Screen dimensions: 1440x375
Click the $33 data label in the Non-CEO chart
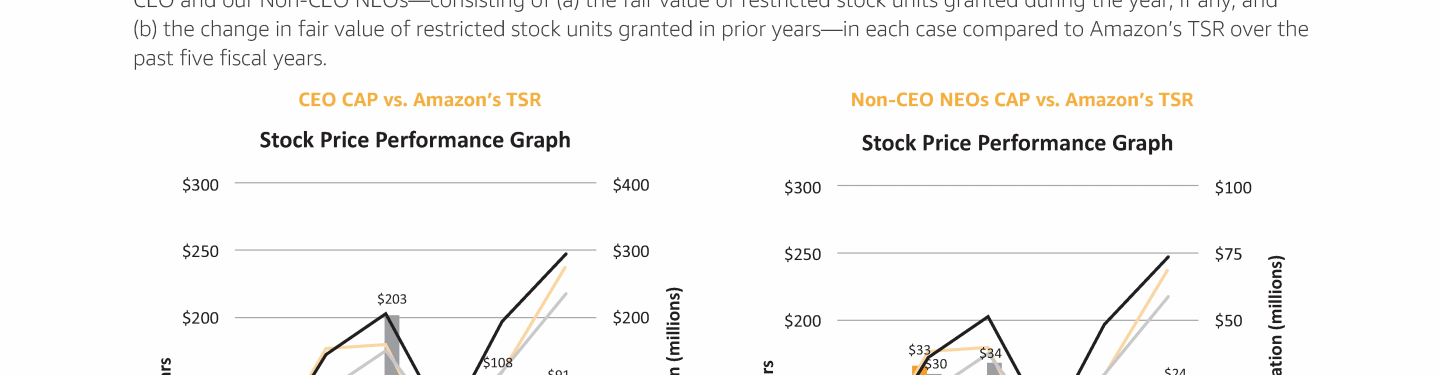(x=919, y=350)
